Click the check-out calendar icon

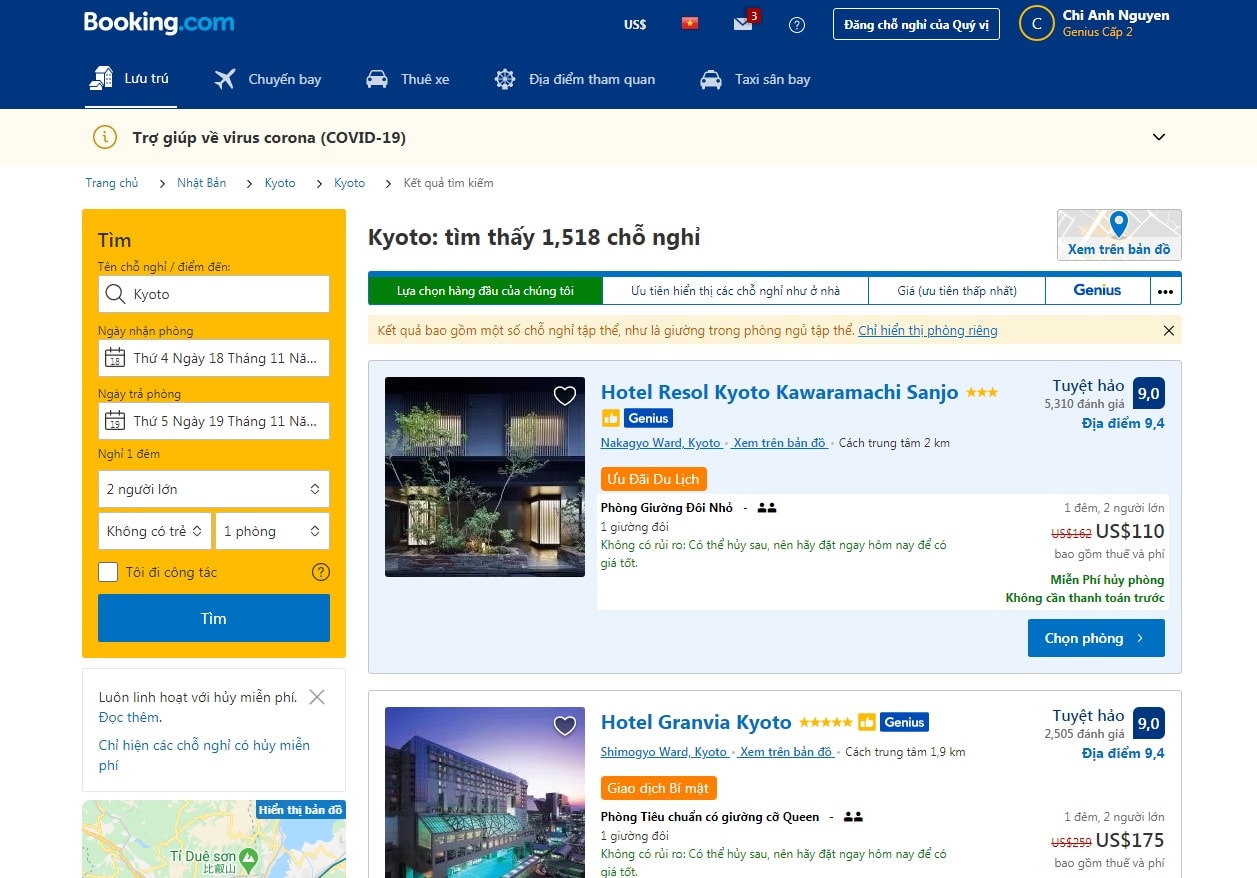(115, 421)
